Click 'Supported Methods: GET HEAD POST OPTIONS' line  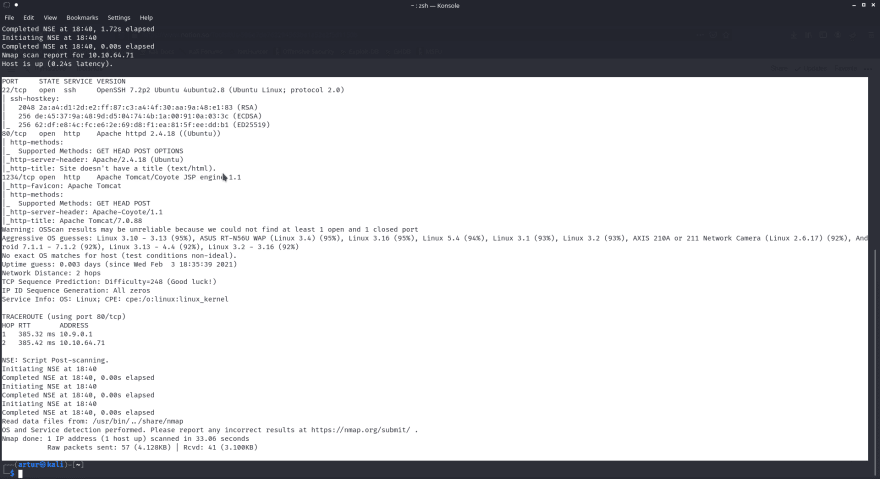pos(100,151)
